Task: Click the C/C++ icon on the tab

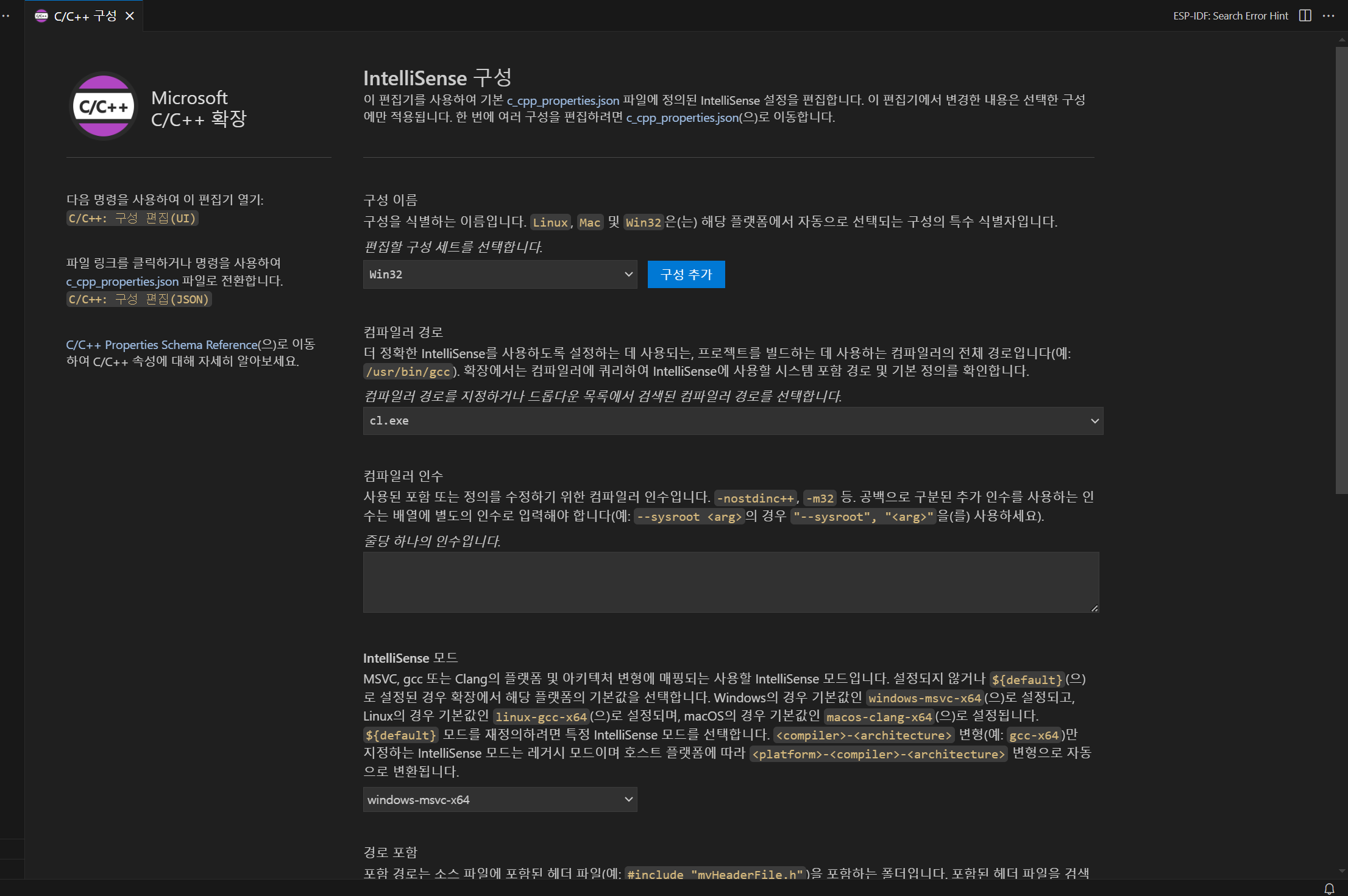Action: [x=41, y=16]
